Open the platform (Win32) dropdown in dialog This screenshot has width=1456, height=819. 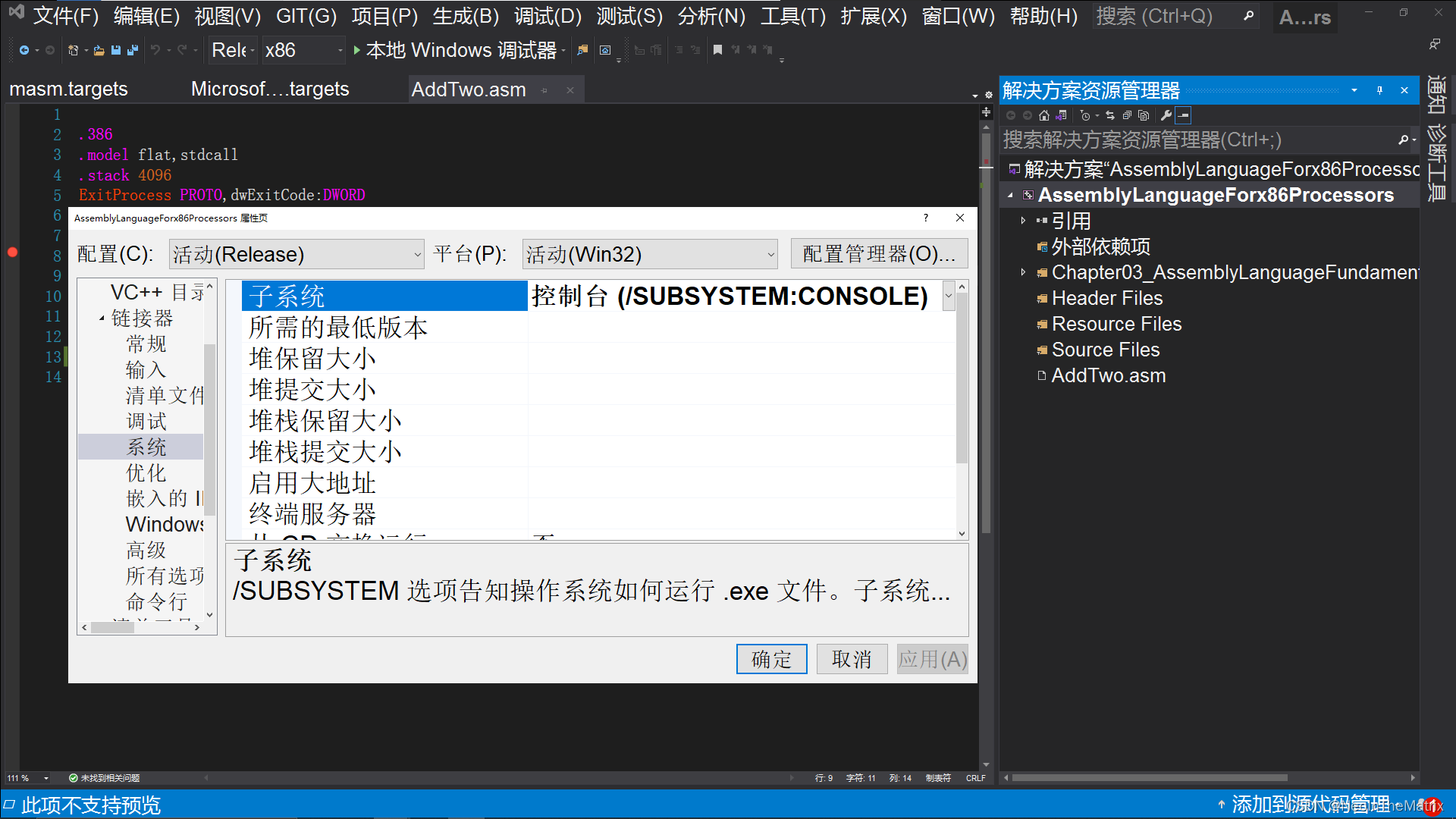[x=651, y=254]
